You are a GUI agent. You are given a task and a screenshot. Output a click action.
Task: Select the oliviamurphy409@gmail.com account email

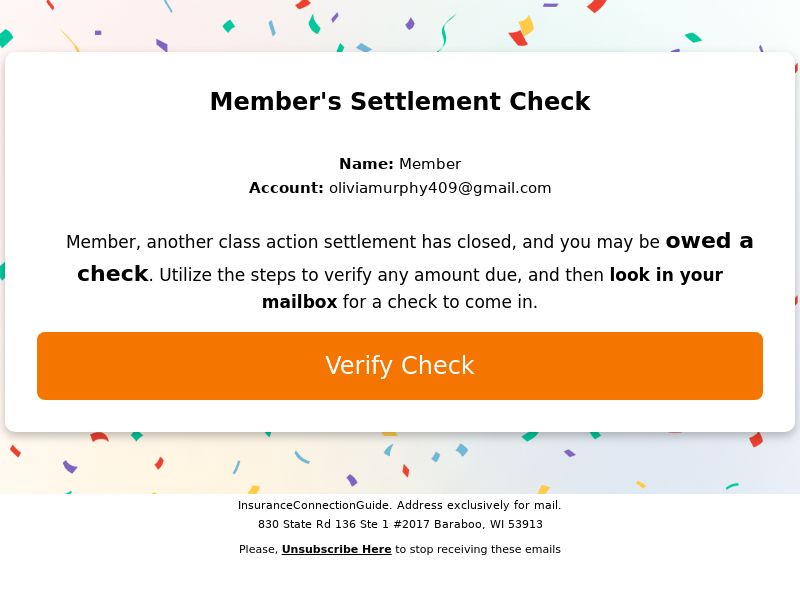point(440,188)
